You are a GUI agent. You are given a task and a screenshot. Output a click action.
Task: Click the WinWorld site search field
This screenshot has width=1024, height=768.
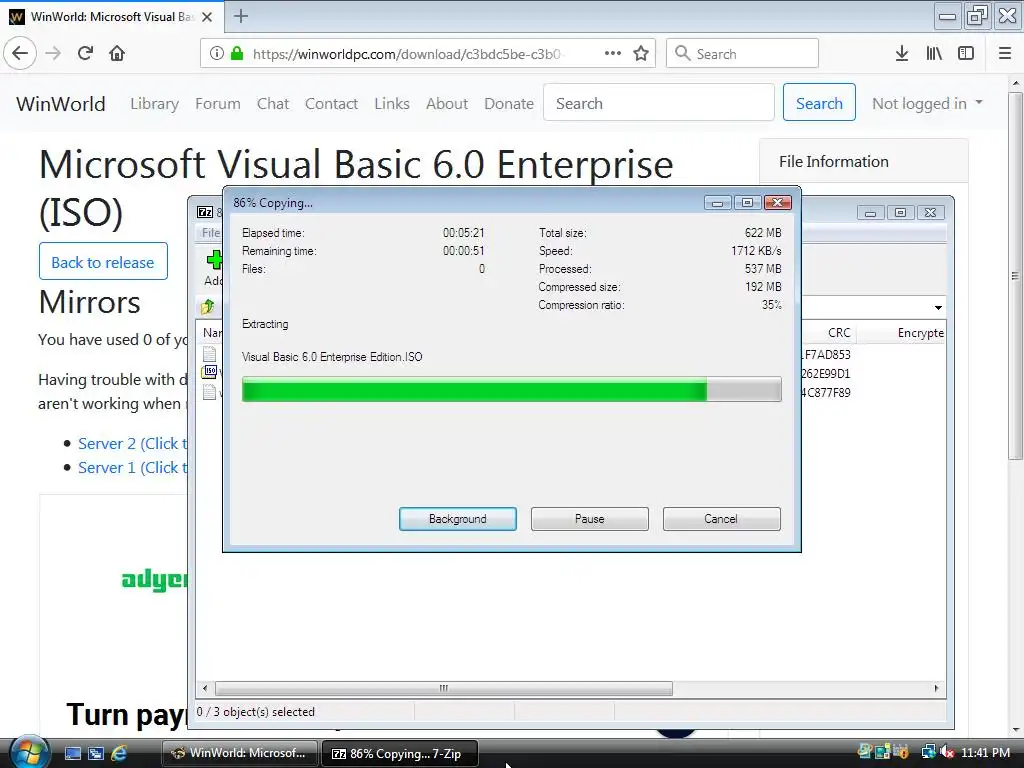coord(659,103)
